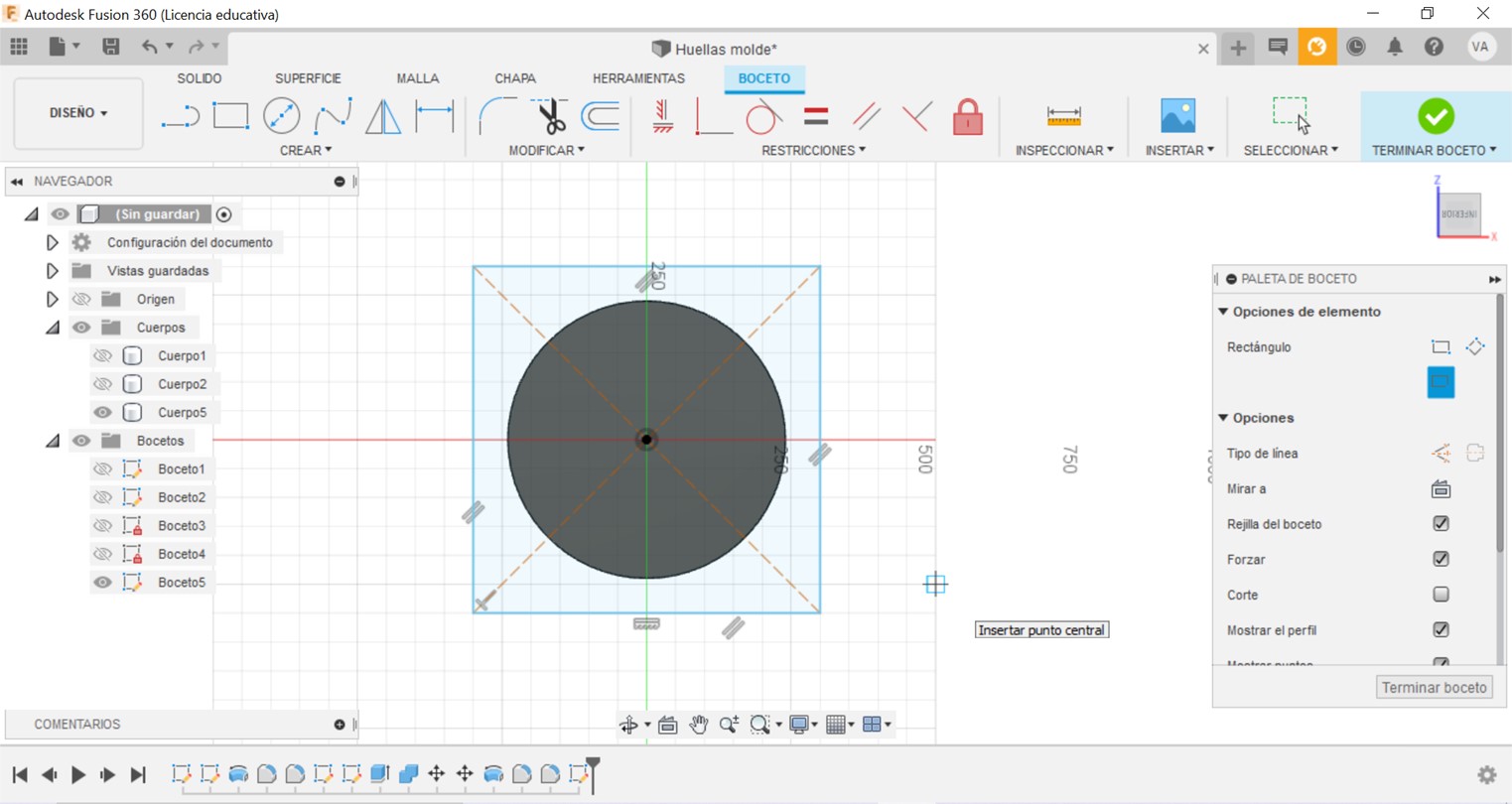Select the Sketch Dimension tool
The image size is (1512, 804).
[434, 116]
